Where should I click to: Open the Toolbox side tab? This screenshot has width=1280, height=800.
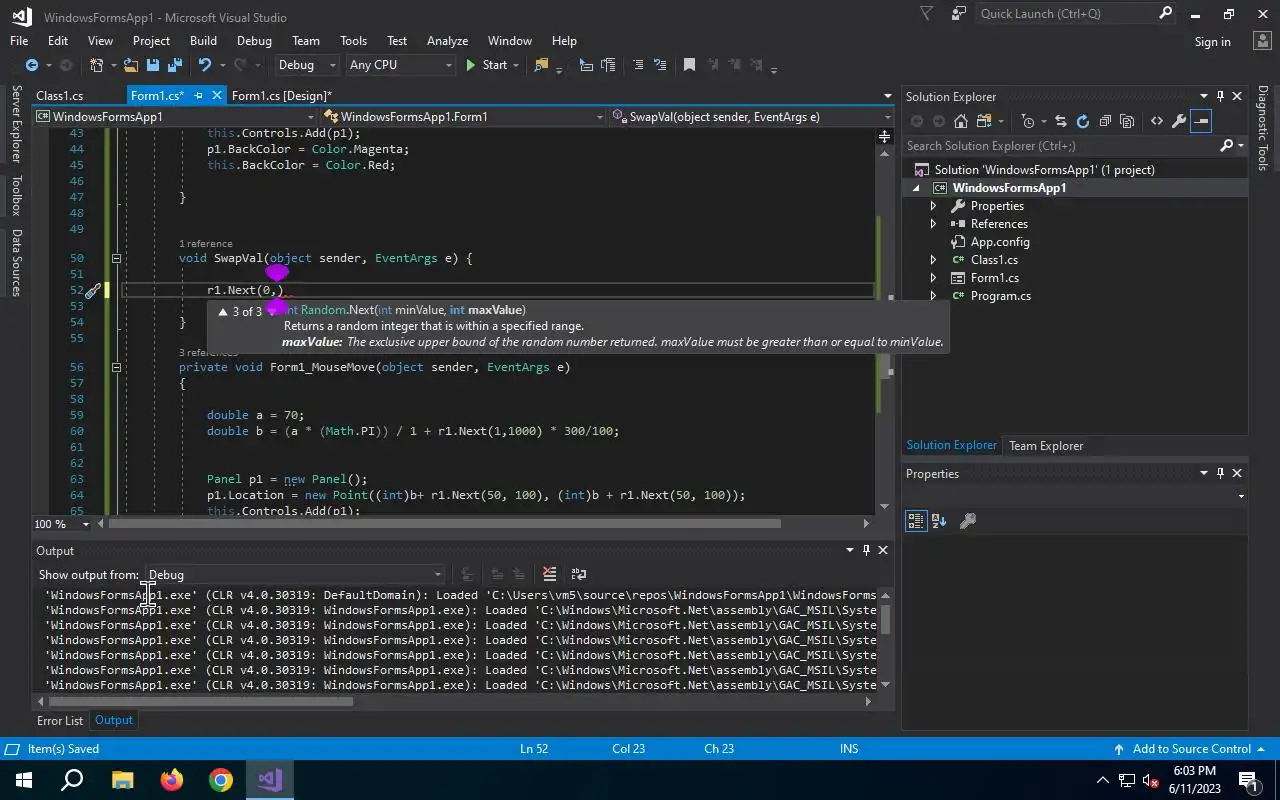click(16, 195)
